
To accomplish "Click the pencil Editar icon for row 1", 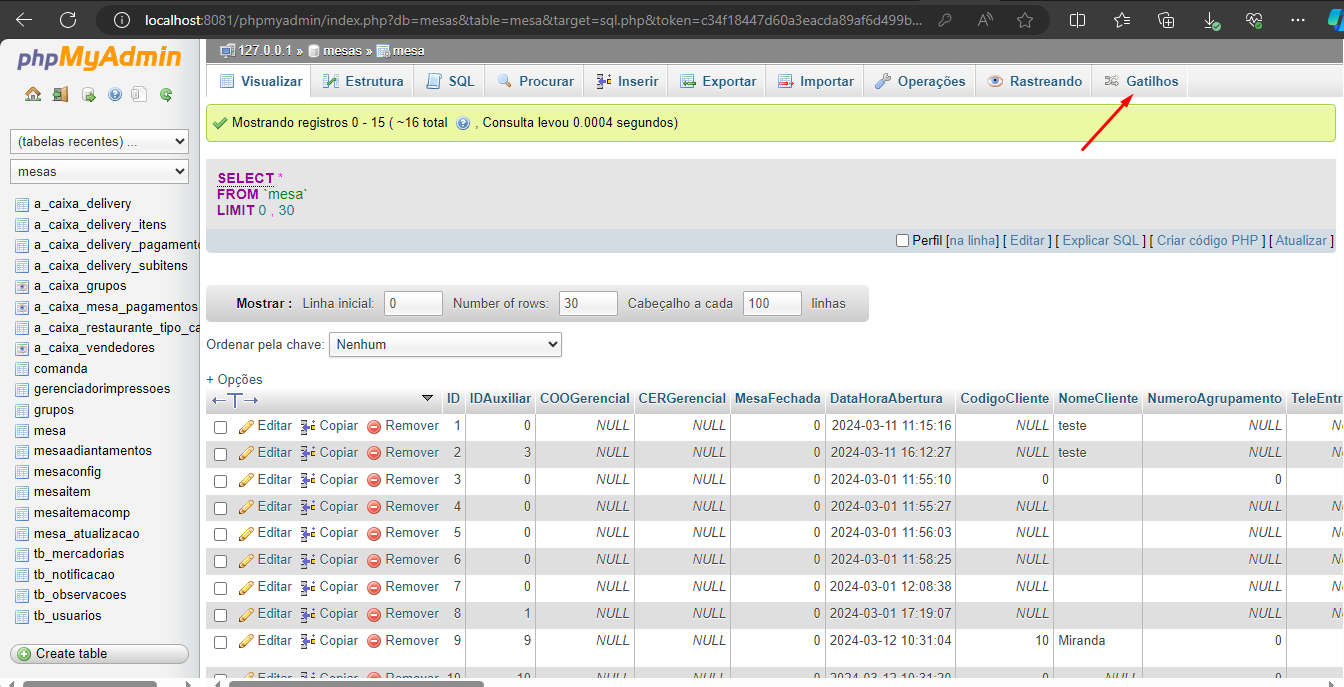I will pyautogui.click(x=247, y=426).
